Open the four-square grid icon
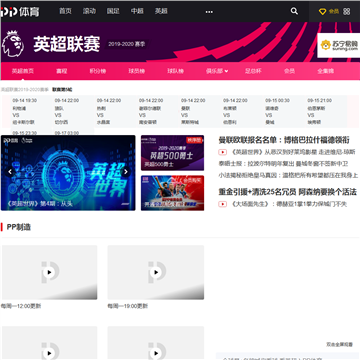The image size is (360, 360). [347, 12]
